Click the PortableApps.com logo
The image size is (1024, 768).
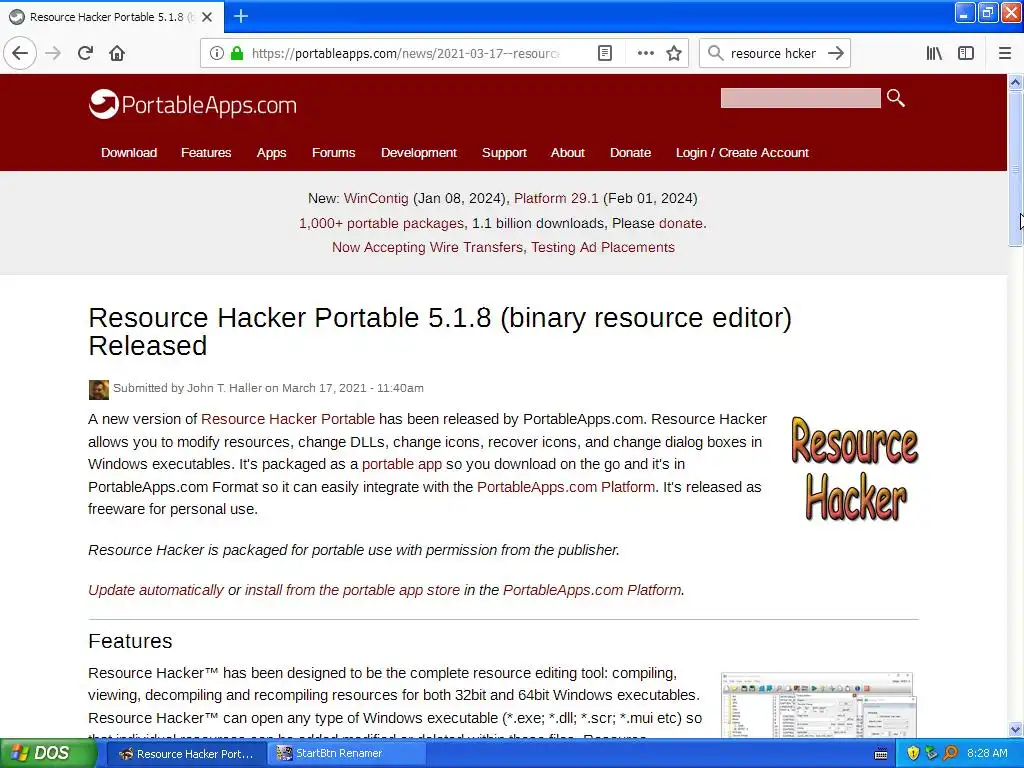(x=193, y=104)
